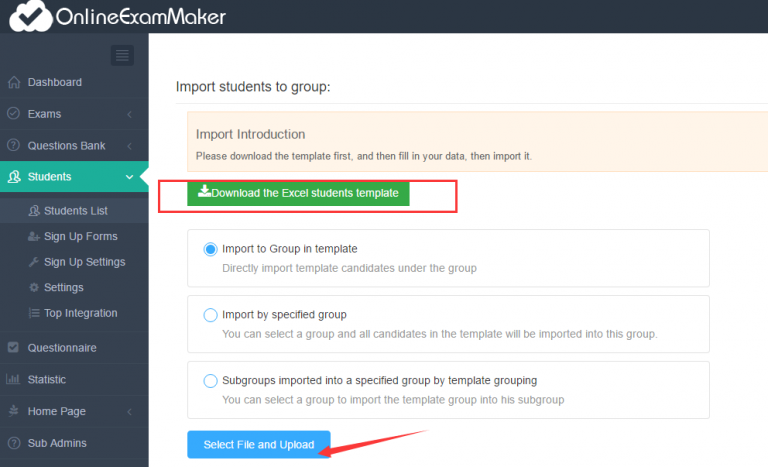The height and width of the screenshot is (467, 768).
Task: Click the Dashboard home icon
Action: tap(14, 82)
